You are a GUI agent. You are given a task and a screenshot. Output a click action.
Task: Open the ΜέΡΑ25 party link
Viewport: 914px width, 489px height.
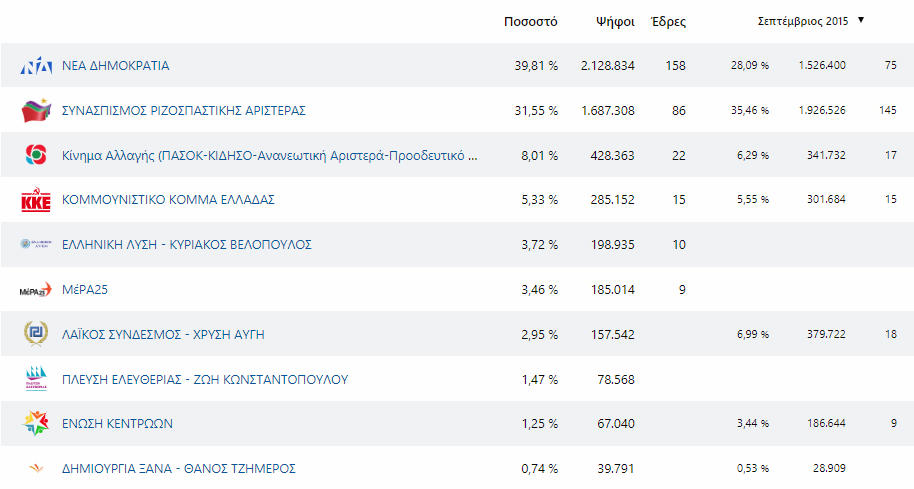[x=85, y=290]
